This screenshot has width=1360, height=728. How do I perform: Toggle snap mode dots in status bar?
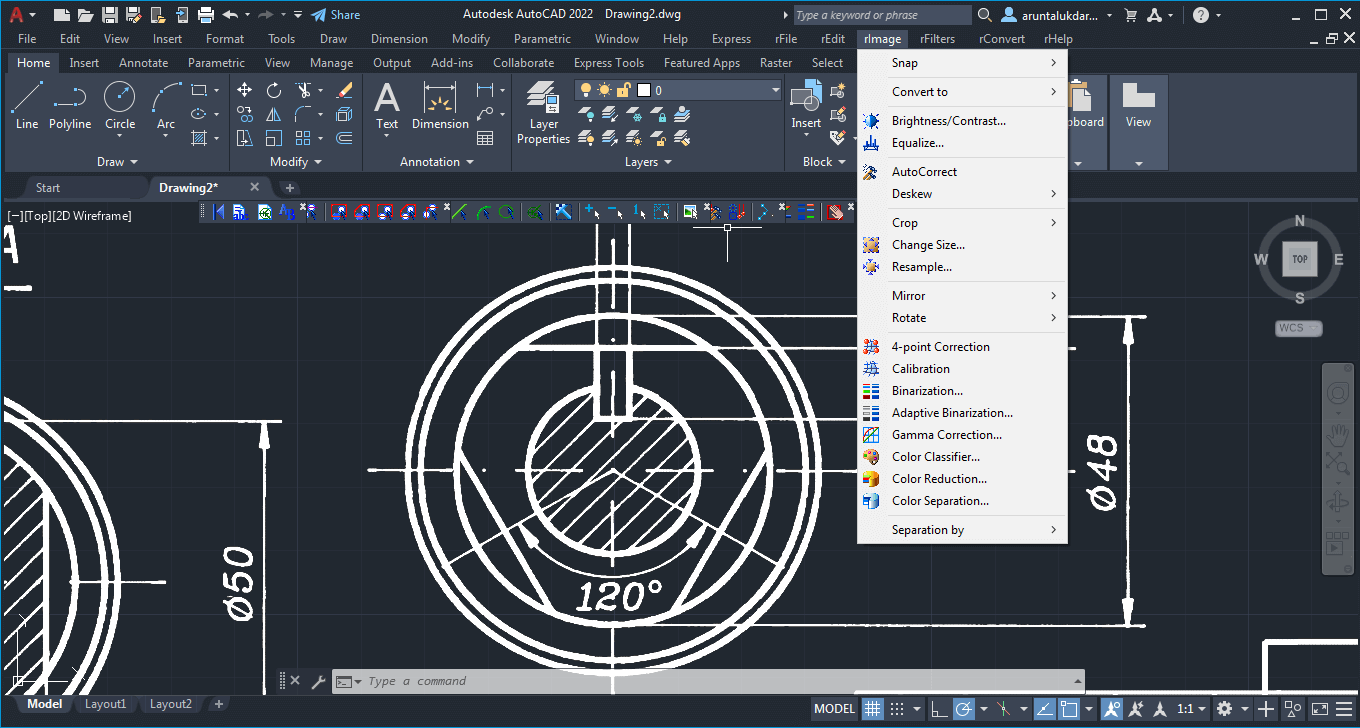[x=897, y=709]
